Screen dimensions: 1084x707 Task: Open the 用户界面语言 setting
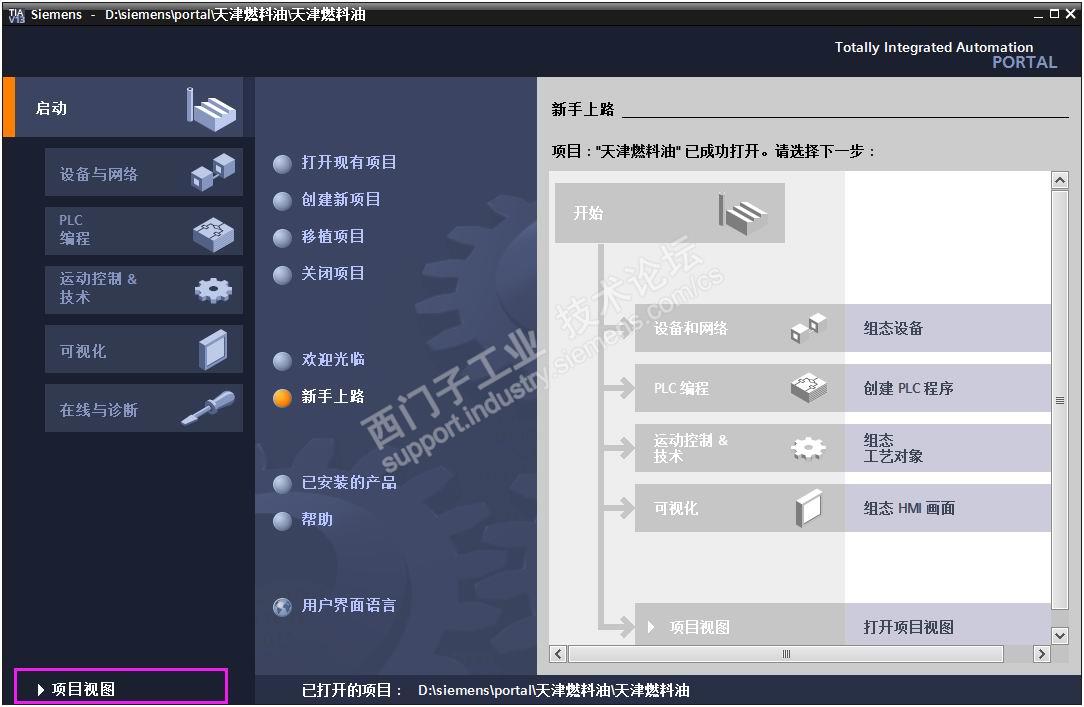[348, 605]
